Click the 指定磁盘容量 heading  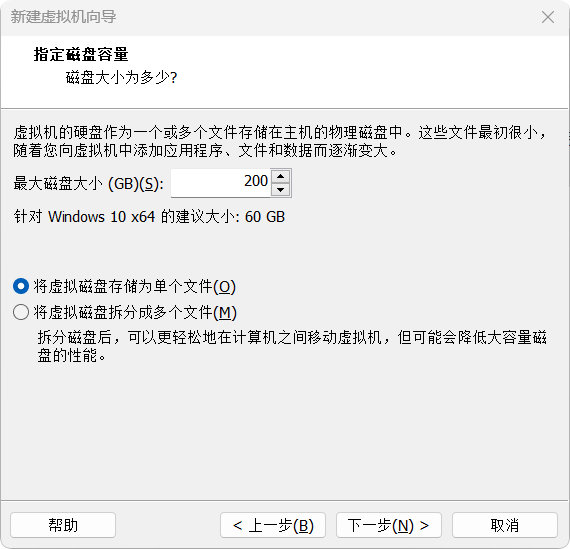(x=81, y=55)
